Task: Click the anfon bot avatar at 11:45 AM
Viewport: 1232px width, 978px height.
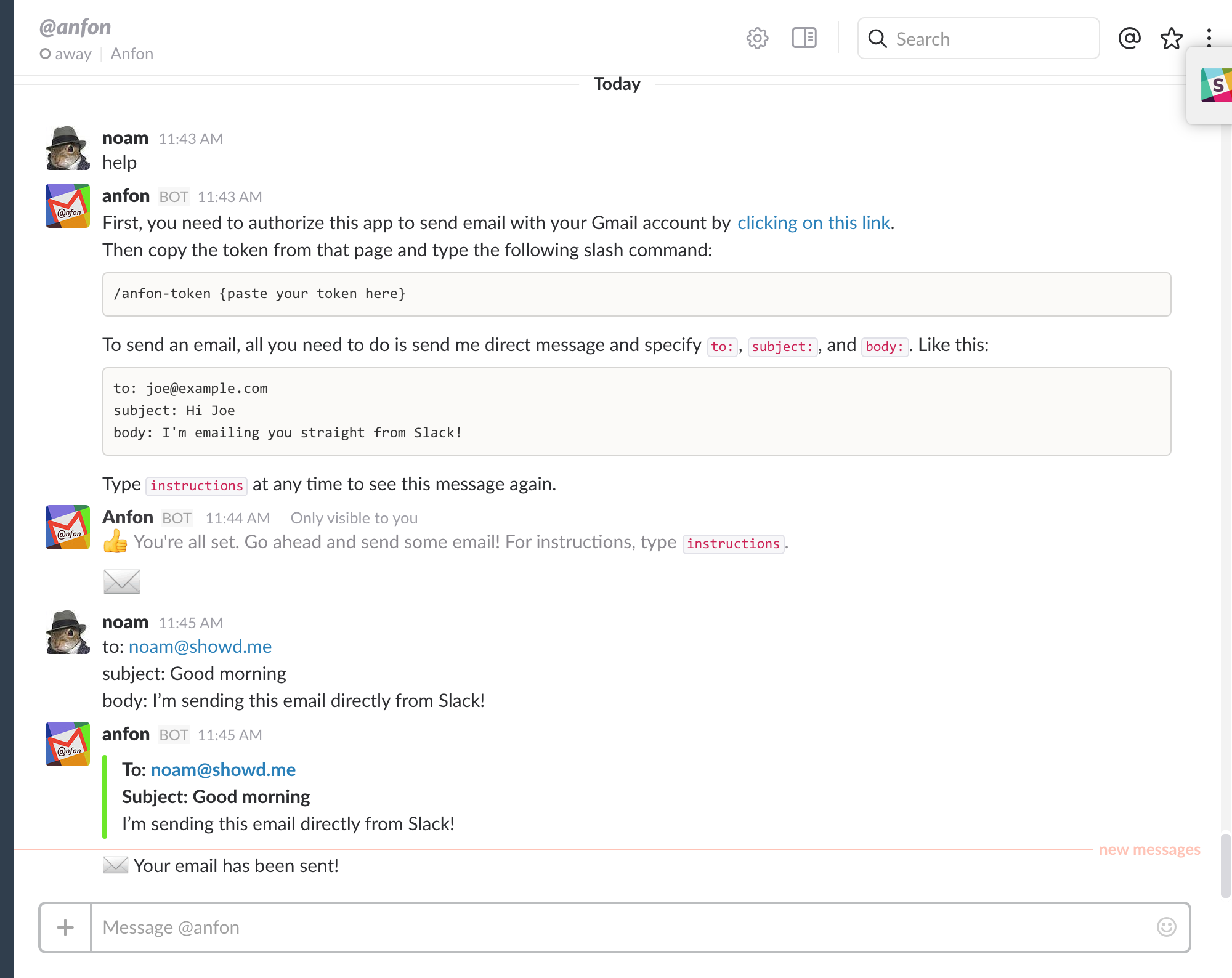Action: click(68, 744)
